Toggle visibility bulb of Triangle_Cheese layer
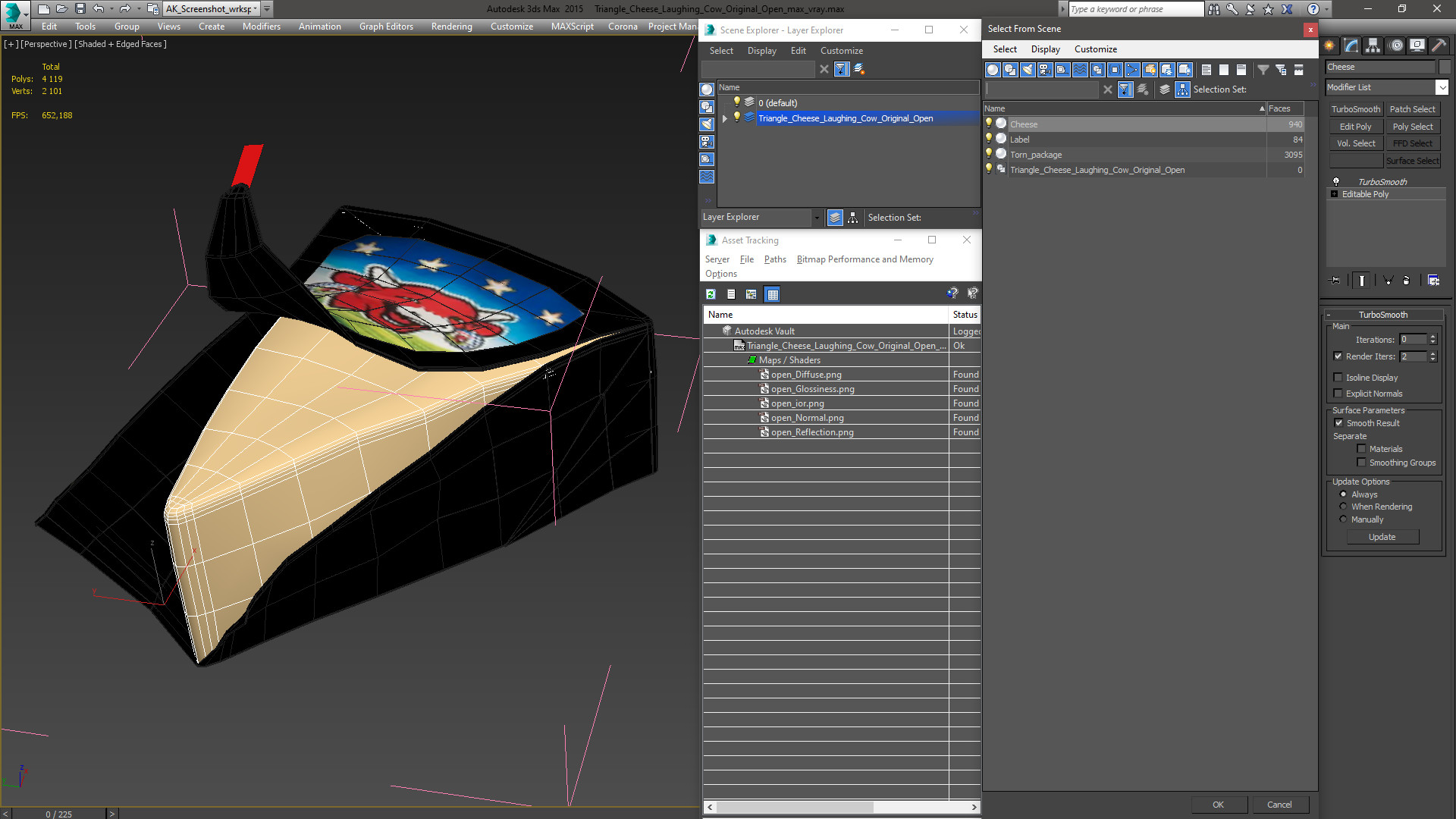 pos(736,118)
